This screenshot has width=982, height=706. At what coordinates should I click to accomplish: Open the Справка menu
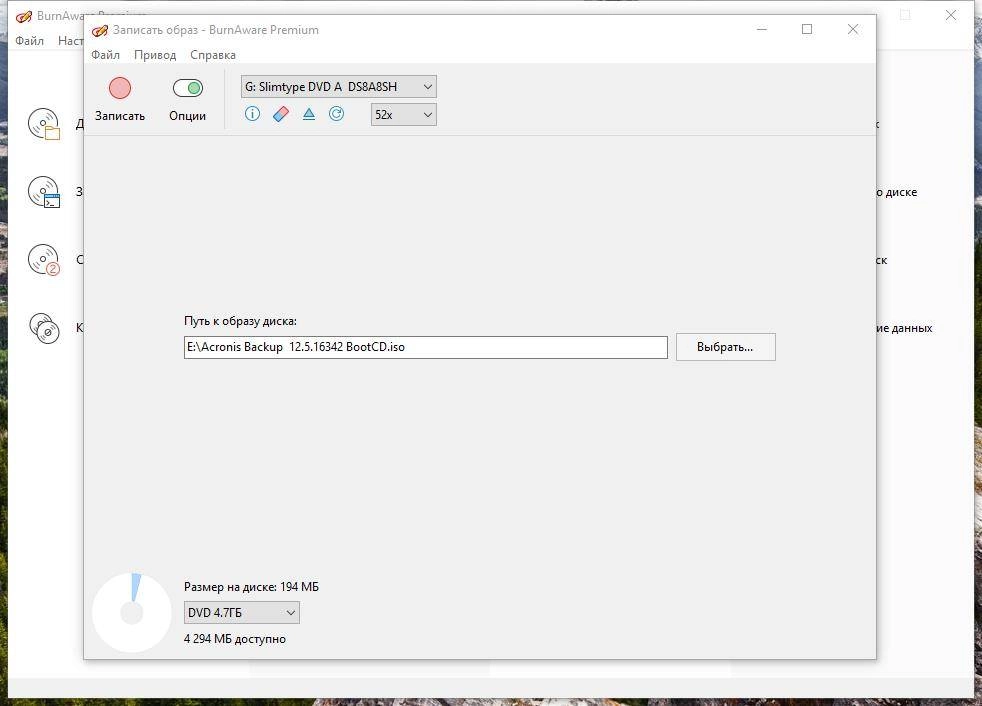click(213, 55)
